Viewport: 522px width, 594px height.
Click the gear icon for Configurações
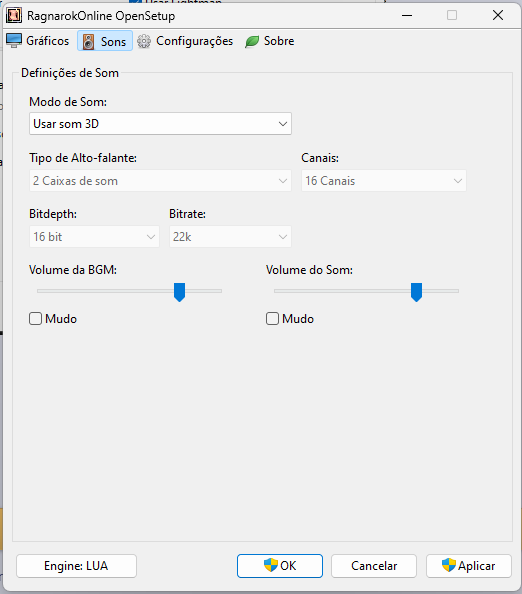(x=144, y=41)
